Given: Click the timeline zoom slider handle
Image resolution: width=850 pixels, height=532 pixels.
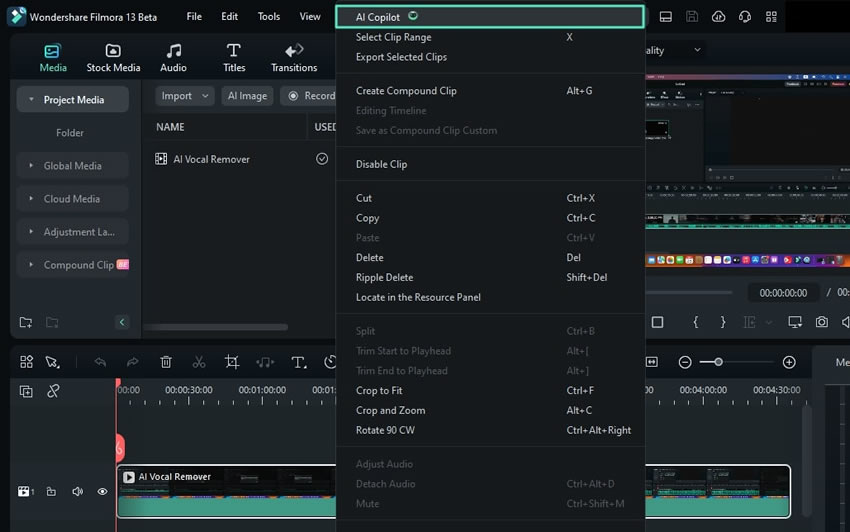Looking at the screenshot, I should (718, 362).
